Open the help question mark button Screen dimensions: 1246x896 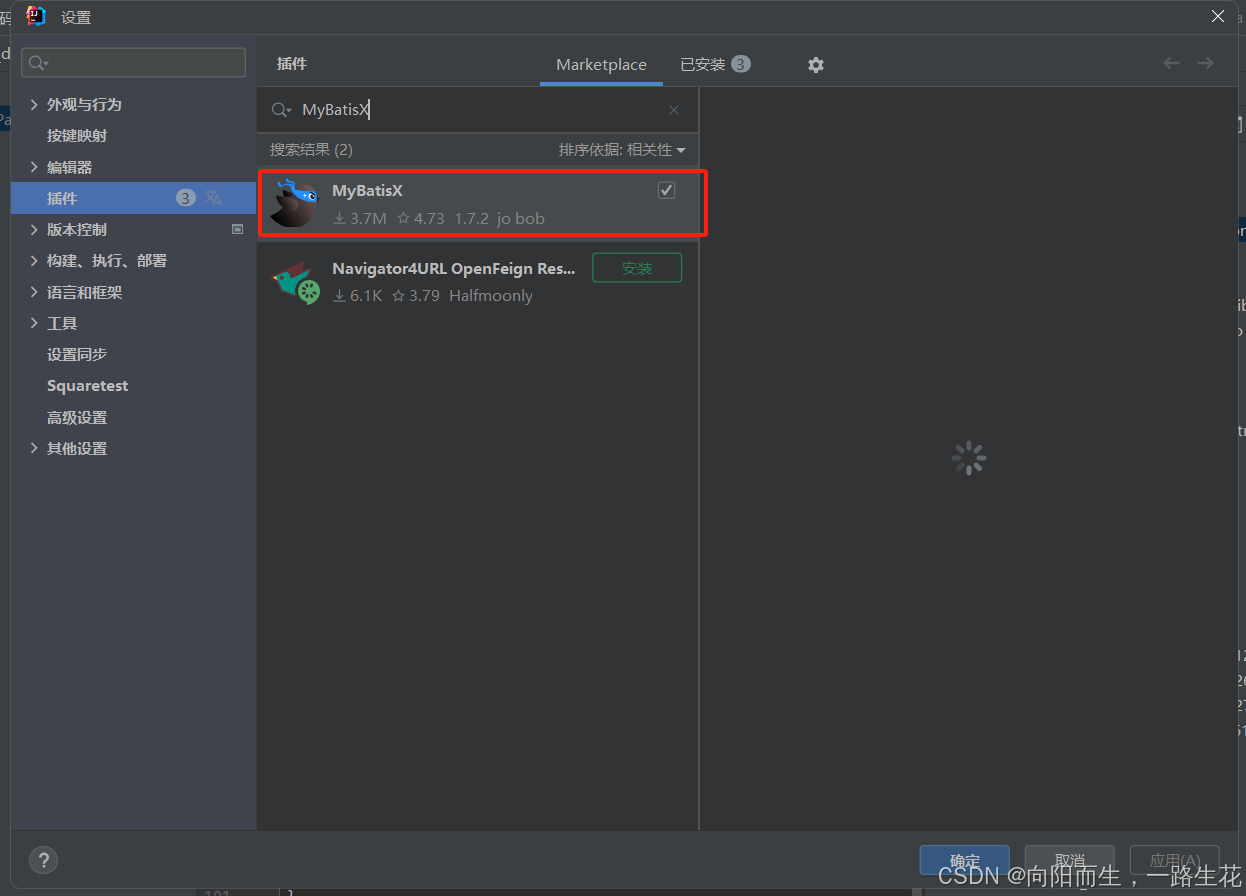pos(43,859)
